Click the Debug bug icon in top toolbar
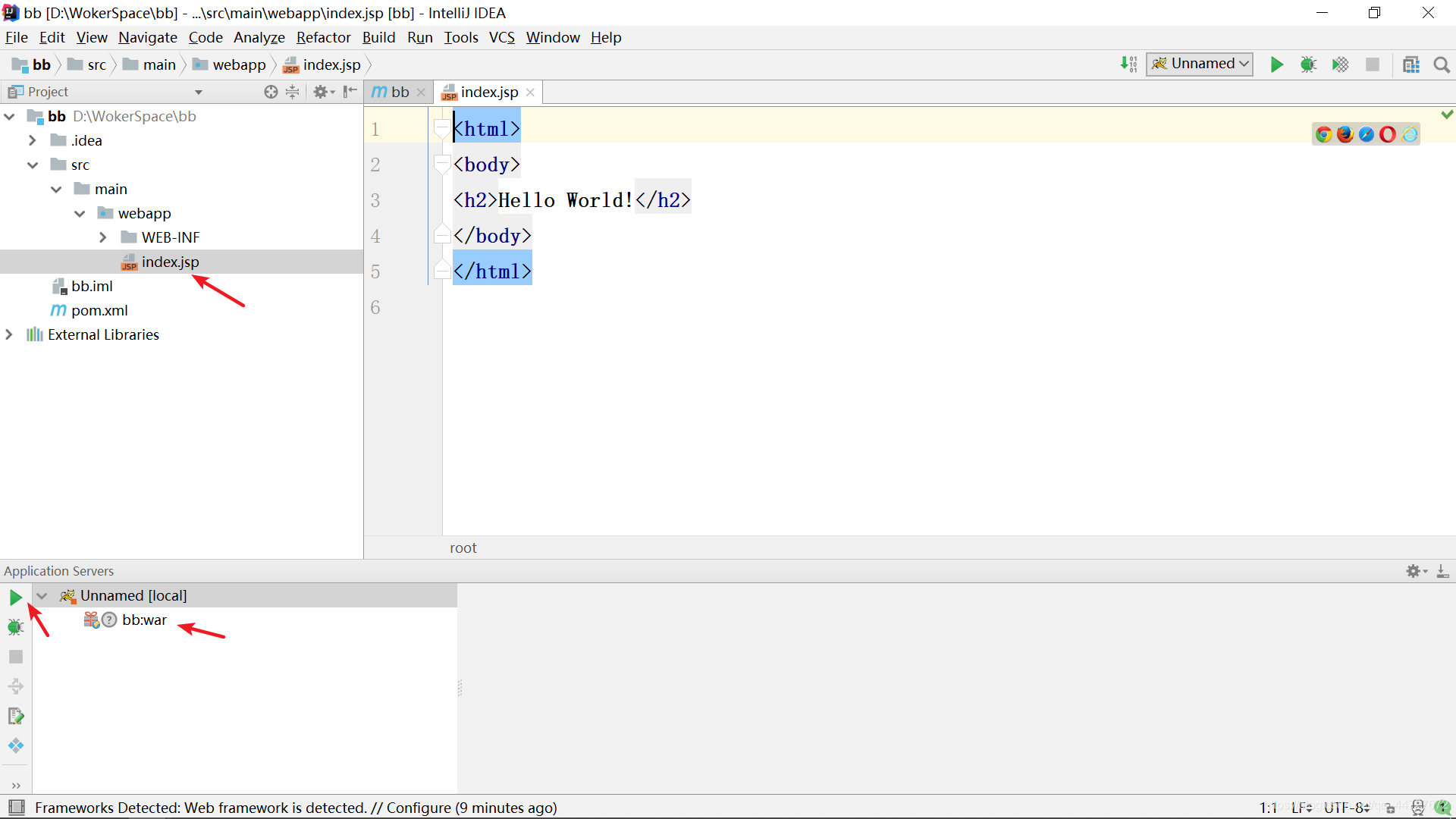1456x819 pixels. [x=1308, y=64]
